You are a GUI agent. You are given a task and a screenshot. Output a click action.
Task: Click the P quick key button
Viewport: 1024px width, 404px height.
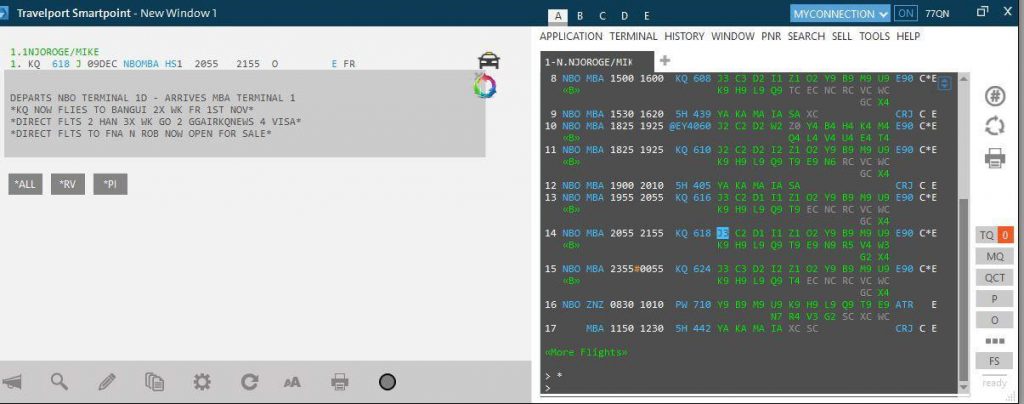tap(995, 299)
